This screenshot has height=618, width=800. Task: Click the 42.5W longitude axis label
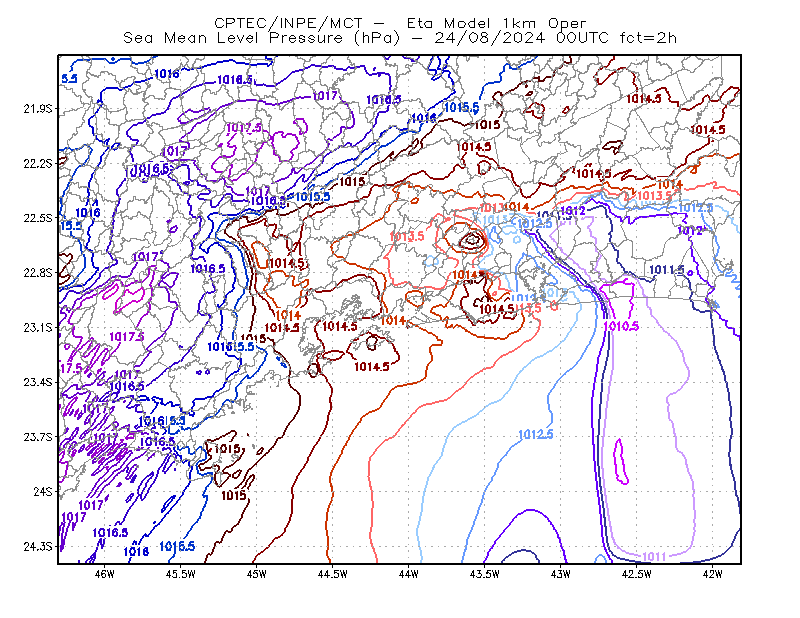tap(637, 574)
